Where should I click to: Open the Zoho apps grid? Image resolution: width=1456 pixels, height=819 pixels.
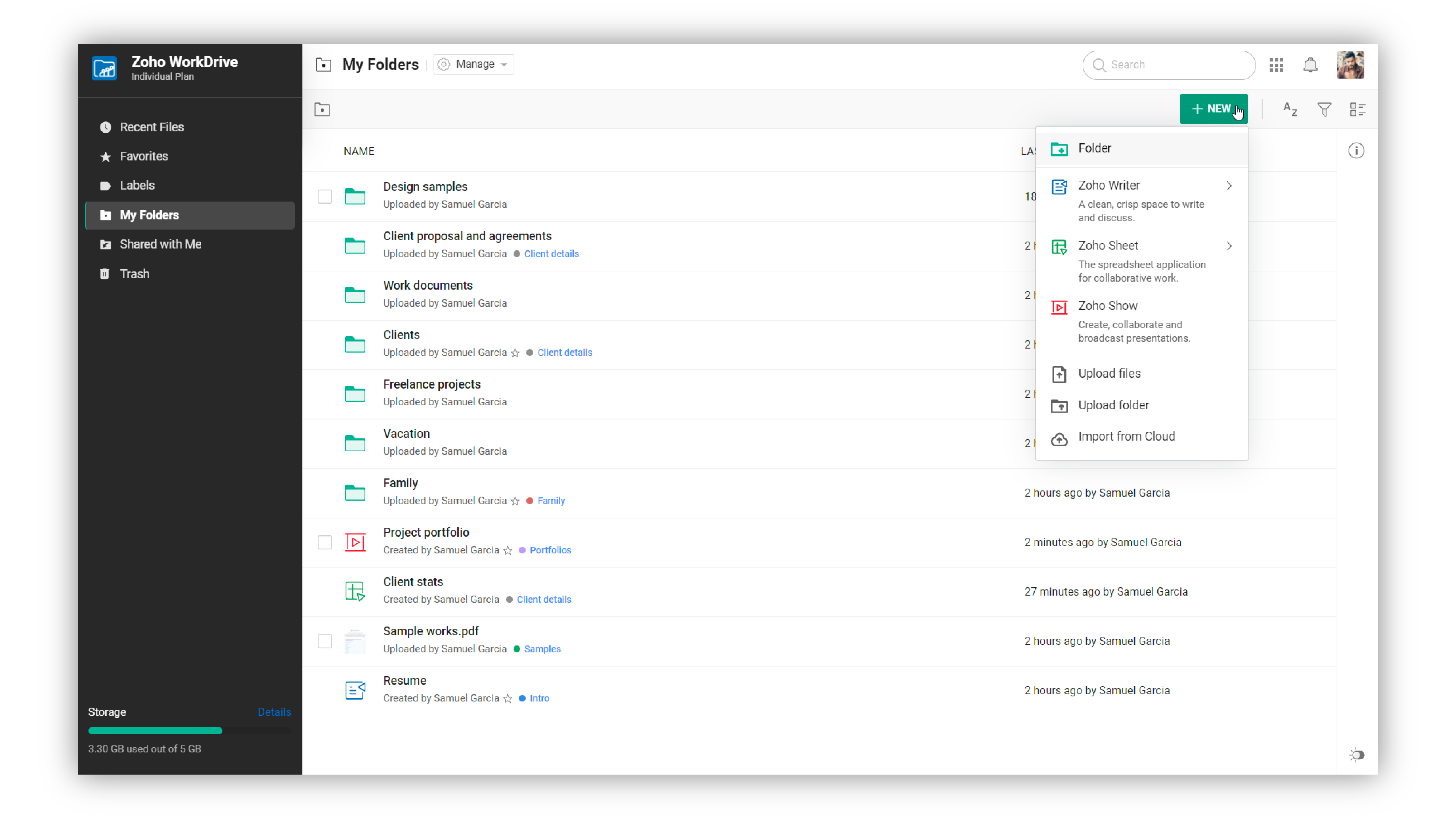pyautogui.click(x=1276, y=65)
